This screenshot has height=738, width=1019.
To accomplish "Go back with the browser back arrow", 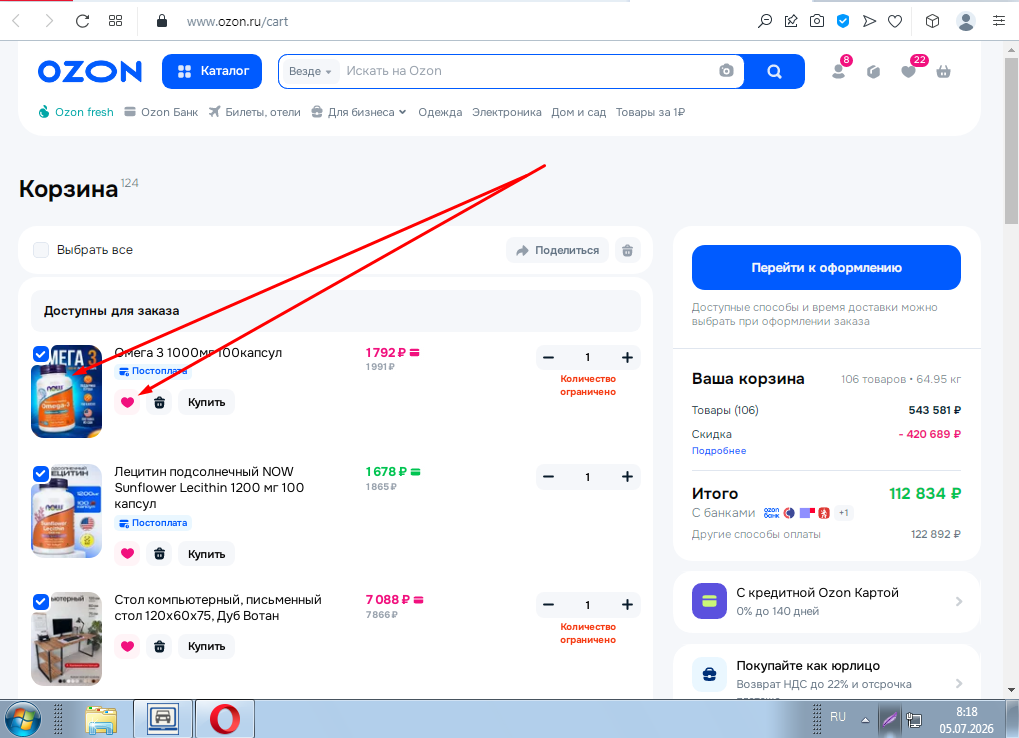I will click(x=17, y=21).
